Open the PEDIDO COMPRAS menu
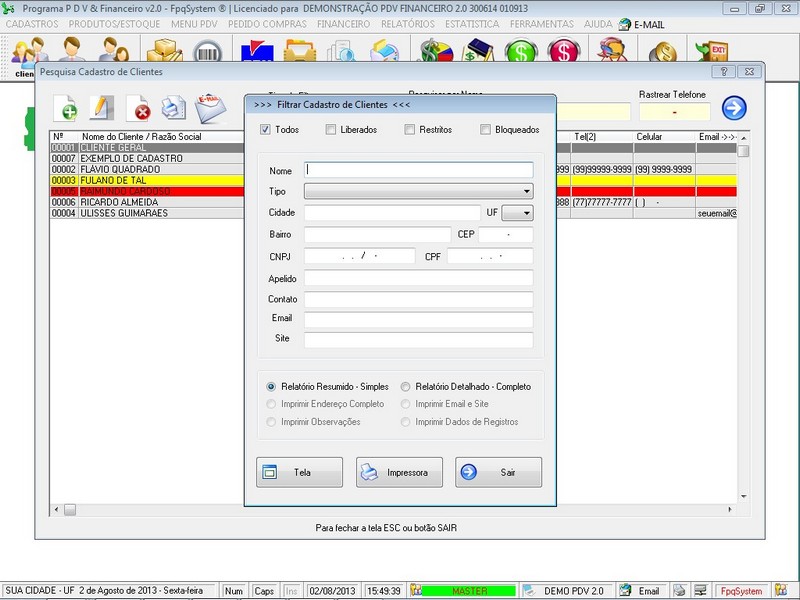 pyautogui.click(x=267, y=24)
